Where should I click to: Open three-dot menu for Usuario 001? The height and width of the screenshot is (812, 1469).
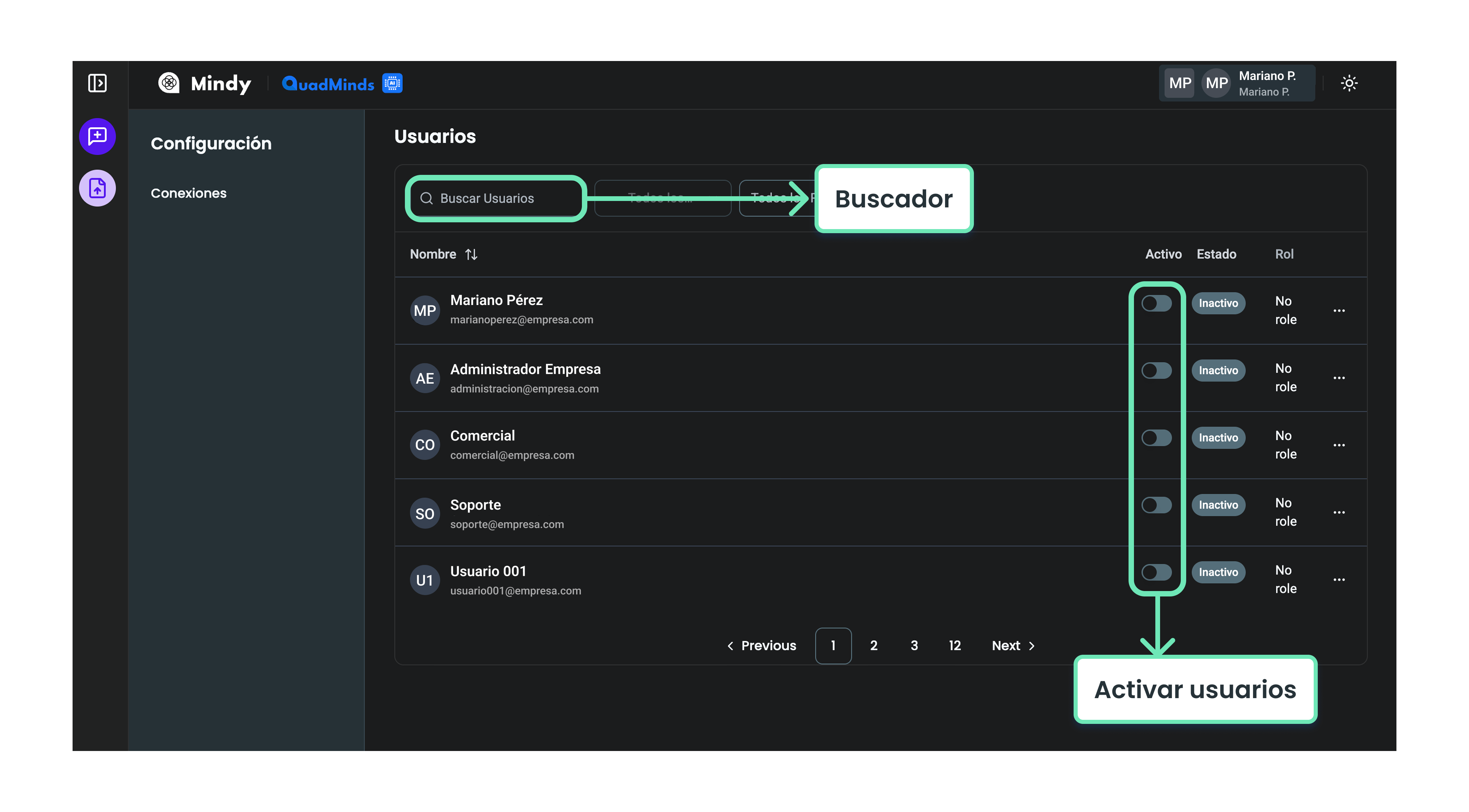click(x=1339, y=580)
